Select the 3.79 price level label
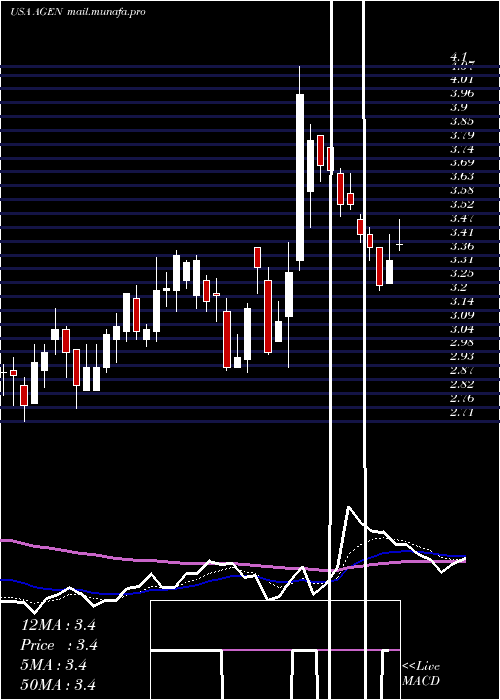This screenshot has width=500, height=700. pyautogui.click(x=462, y=135)
